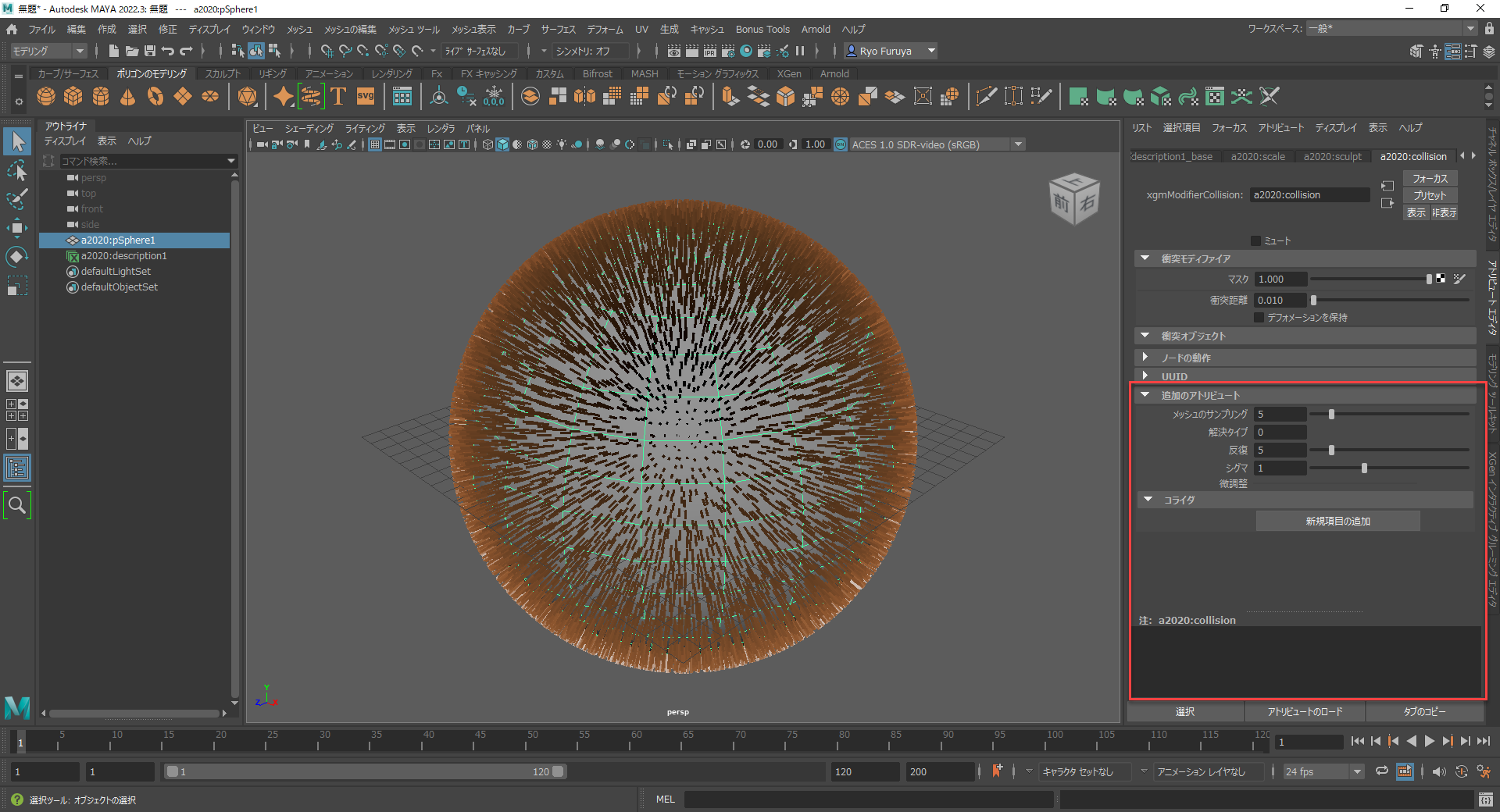Toggle the ミュート checkbox

point(1256,240)
